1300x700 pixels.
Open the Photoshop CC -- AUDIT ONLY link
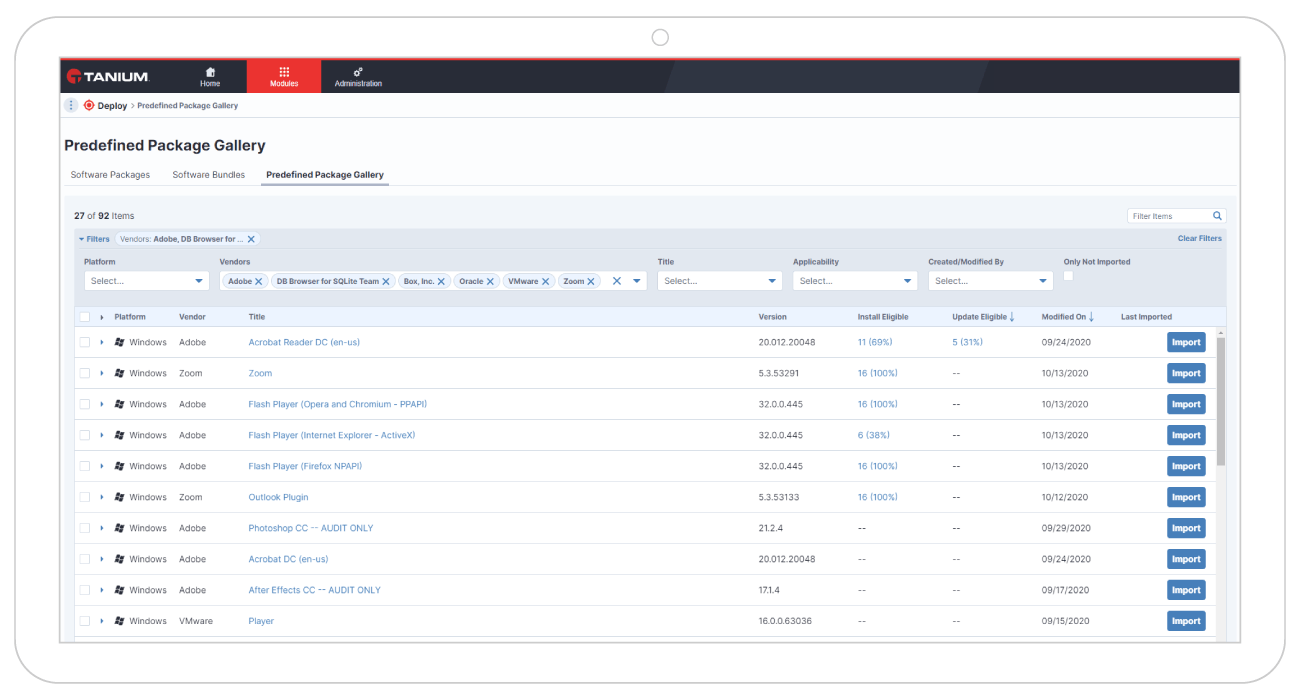click(311, 528)
